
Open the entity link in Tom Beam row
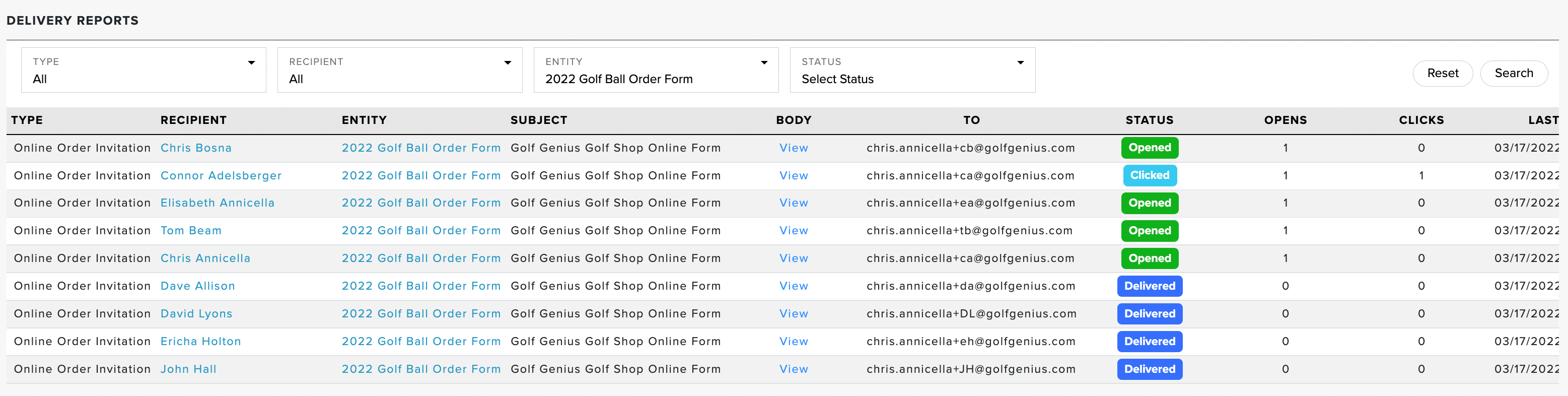[x=421, y=231]
